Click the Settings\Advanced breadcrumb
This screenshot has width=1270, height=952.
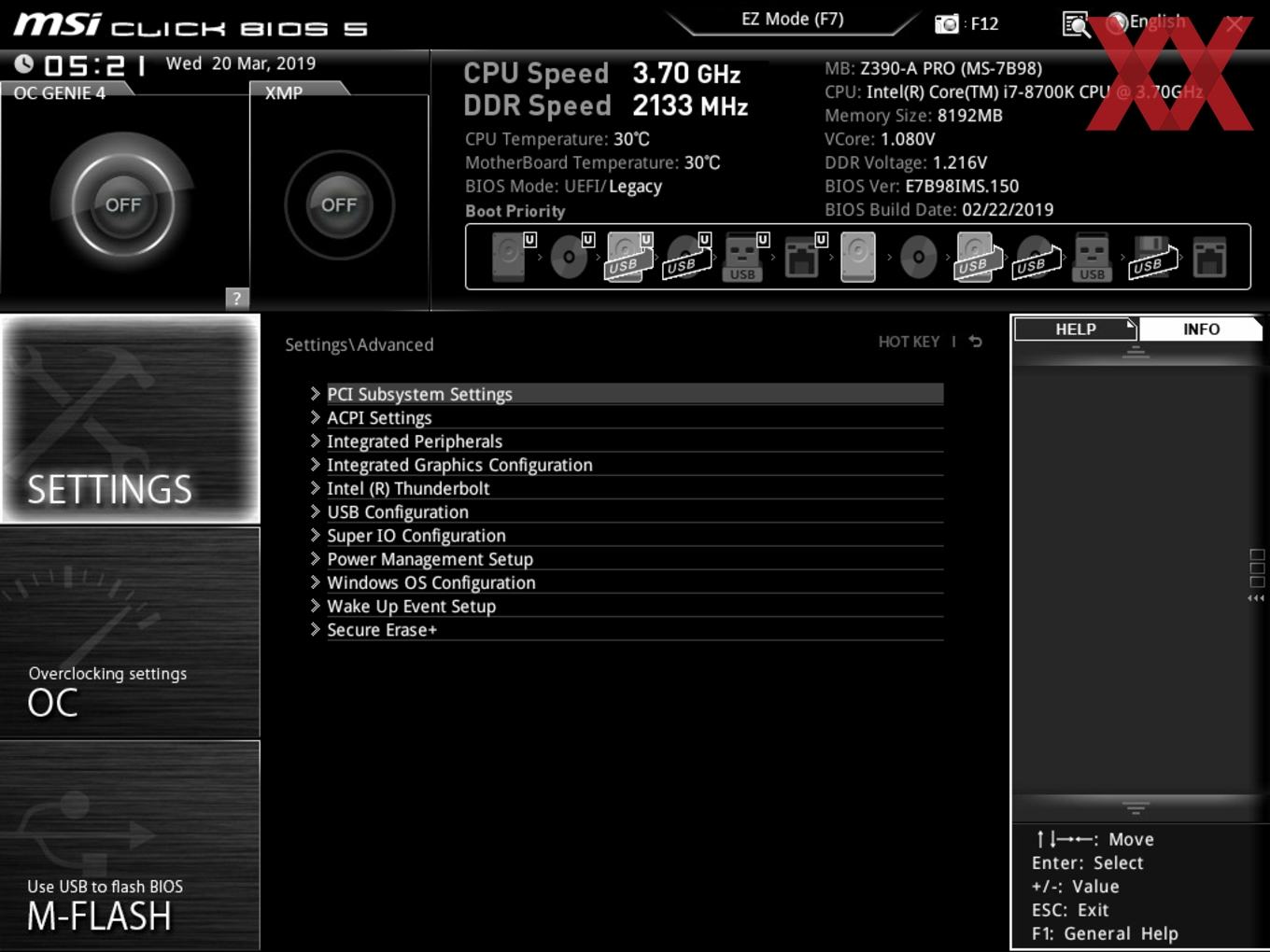[360, 344]
